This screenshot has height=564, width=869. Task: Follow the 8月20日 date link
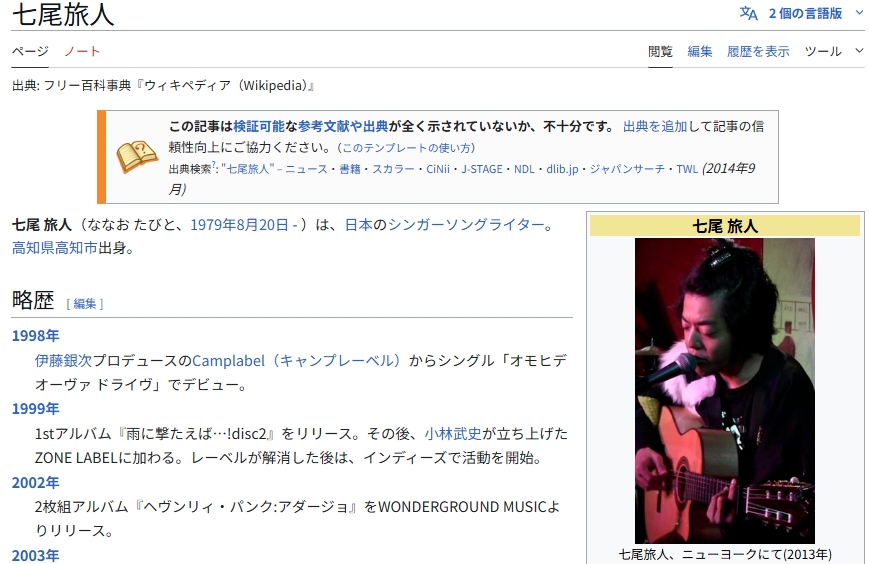click(262, 224)
